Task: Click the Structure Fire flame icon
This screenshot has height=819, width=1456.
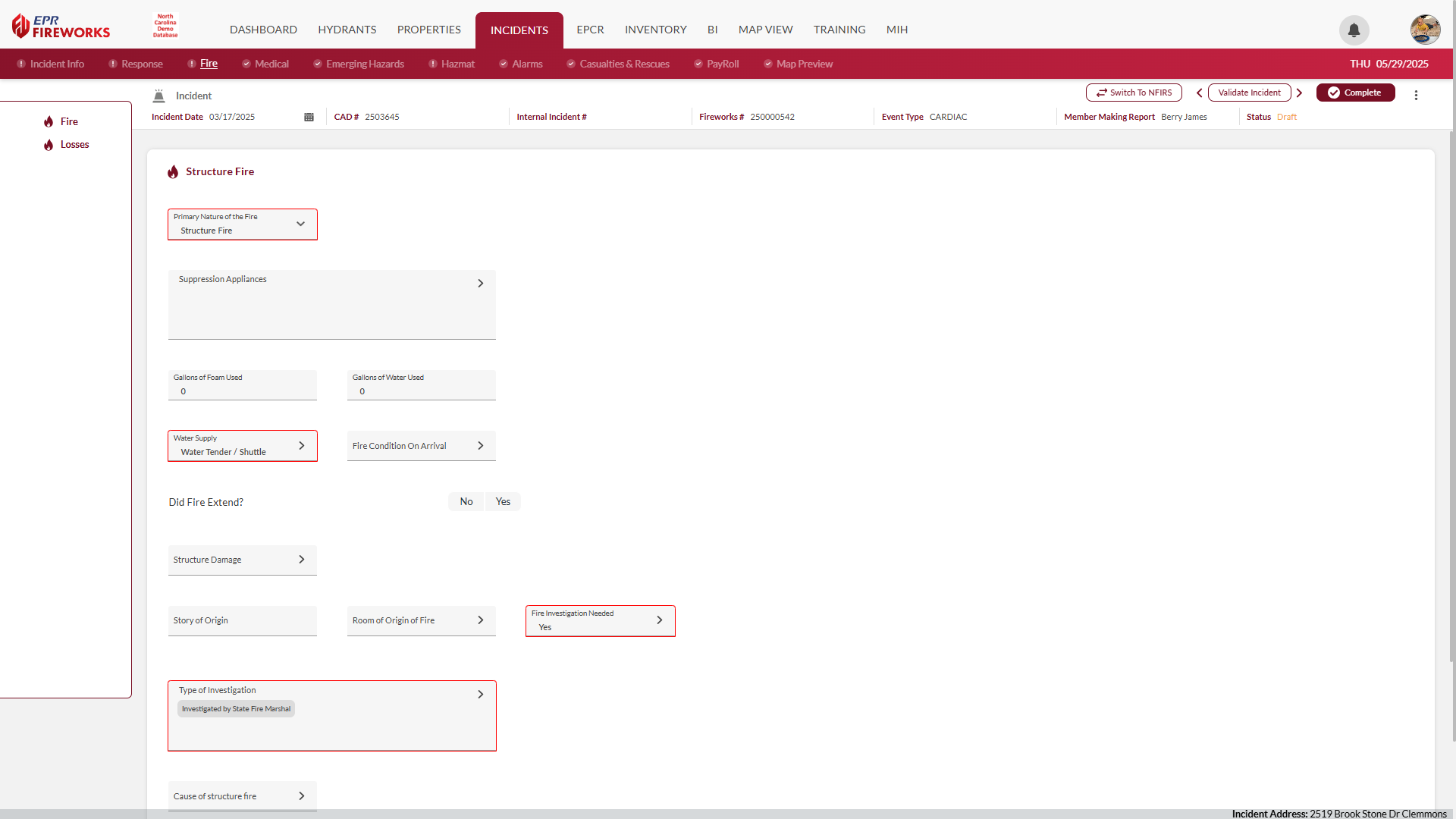Action: pos(173,171)
